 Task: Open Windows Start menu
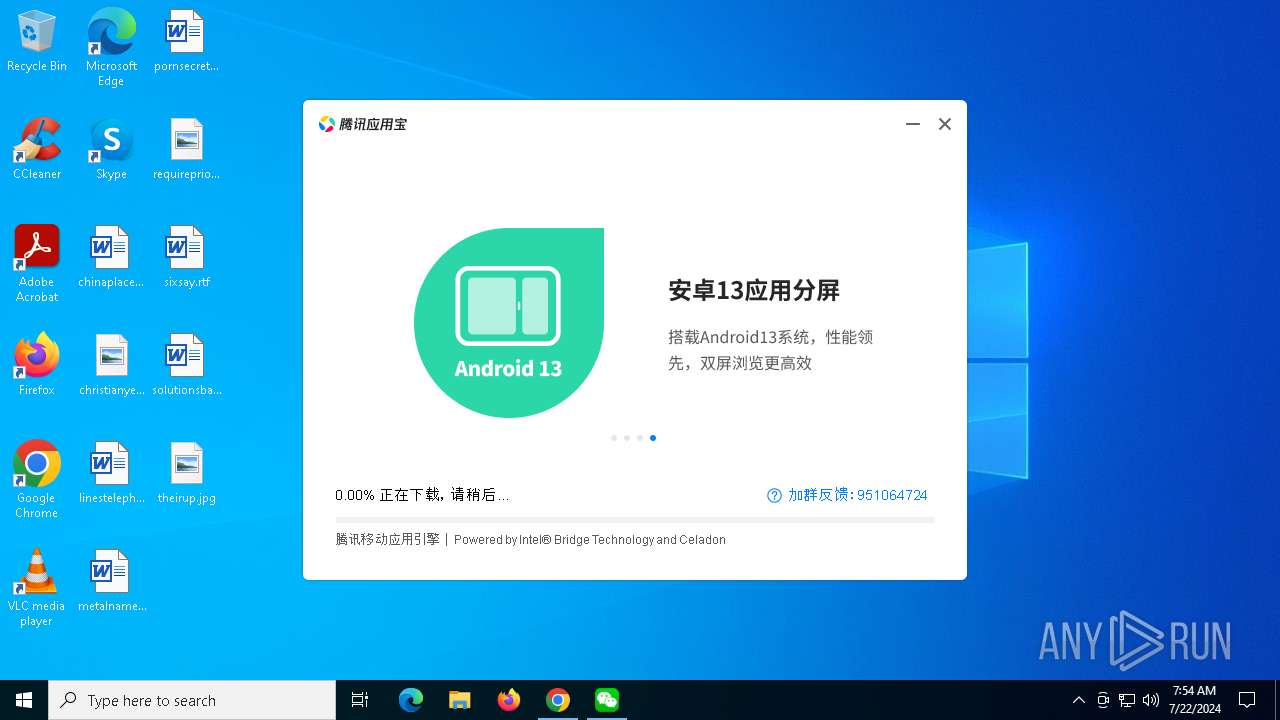coord(24,700)
